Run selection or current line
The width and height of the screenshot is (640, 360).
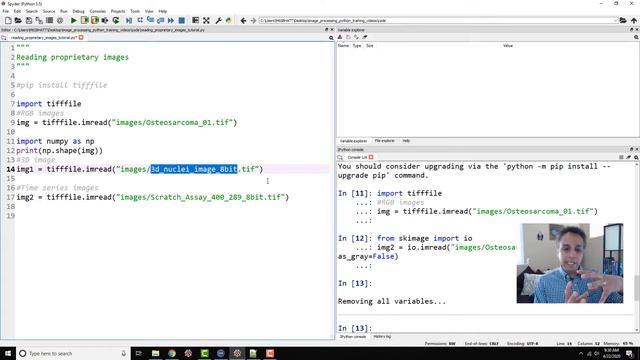click(105, 20)
